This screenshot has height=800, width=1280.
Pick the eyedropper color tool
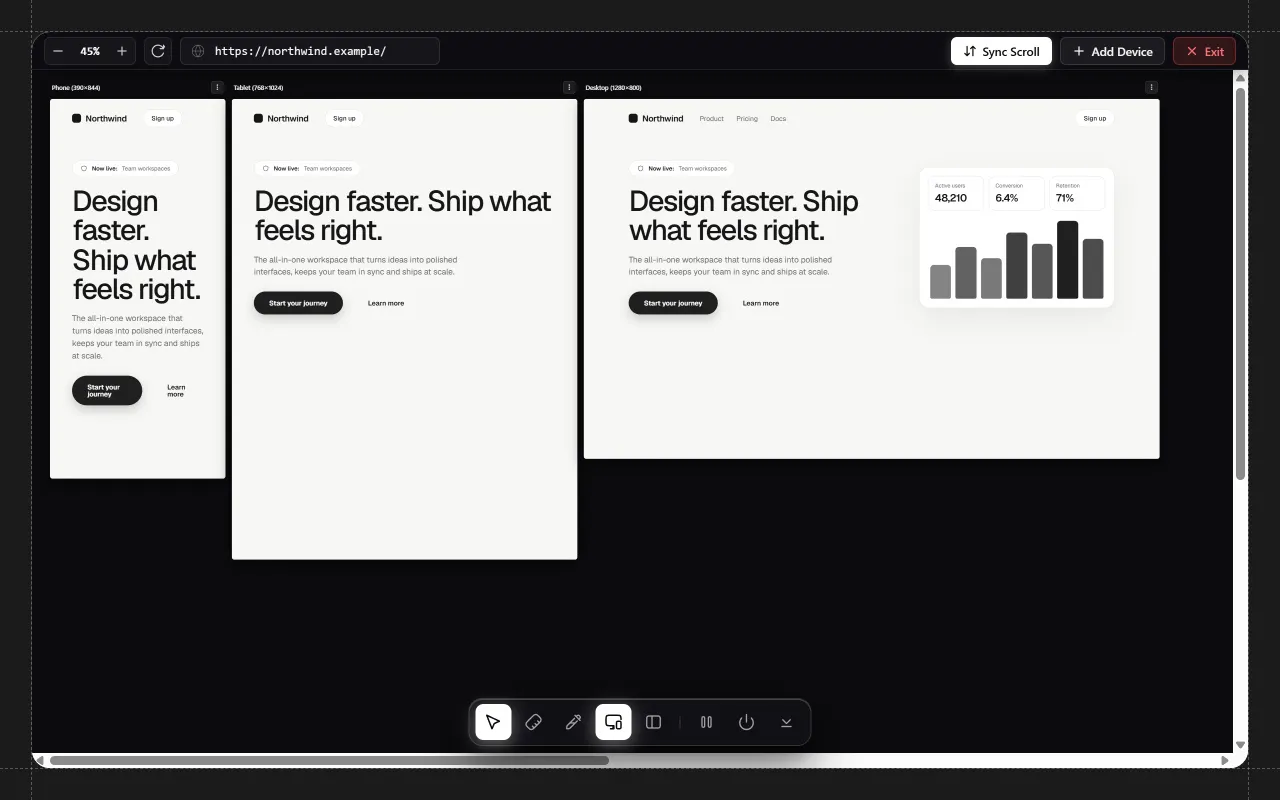click(573, 722)
